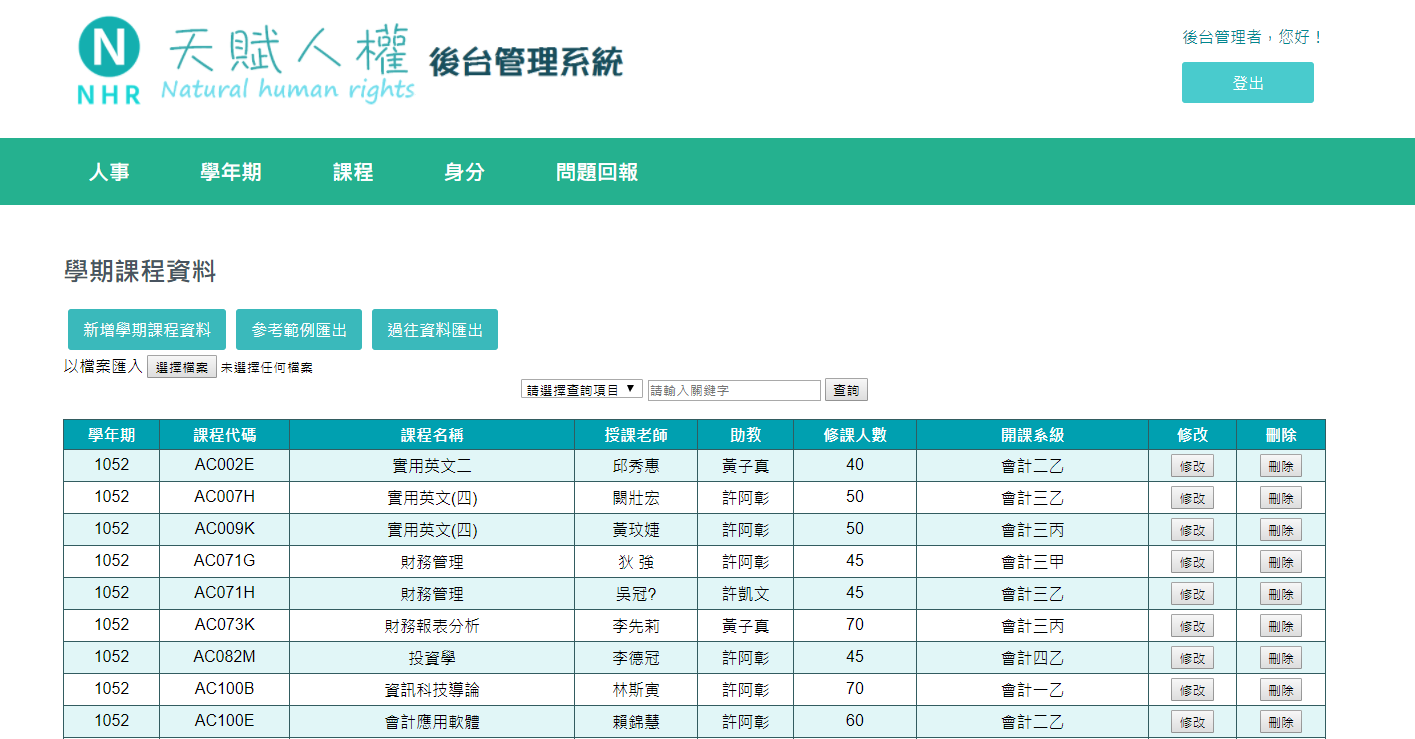Viewport: 1415px width, 739px height.
Task: Click 修改 for course AC100B
Action: (x=1192, y=690)
